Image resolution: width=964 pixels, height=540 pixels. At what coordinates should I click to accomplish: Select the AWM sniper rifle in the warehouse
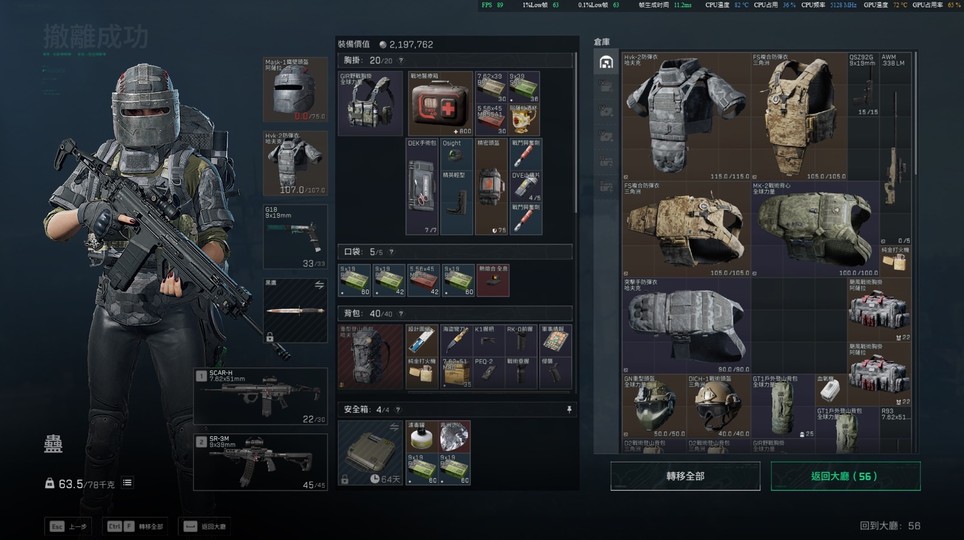896,148
